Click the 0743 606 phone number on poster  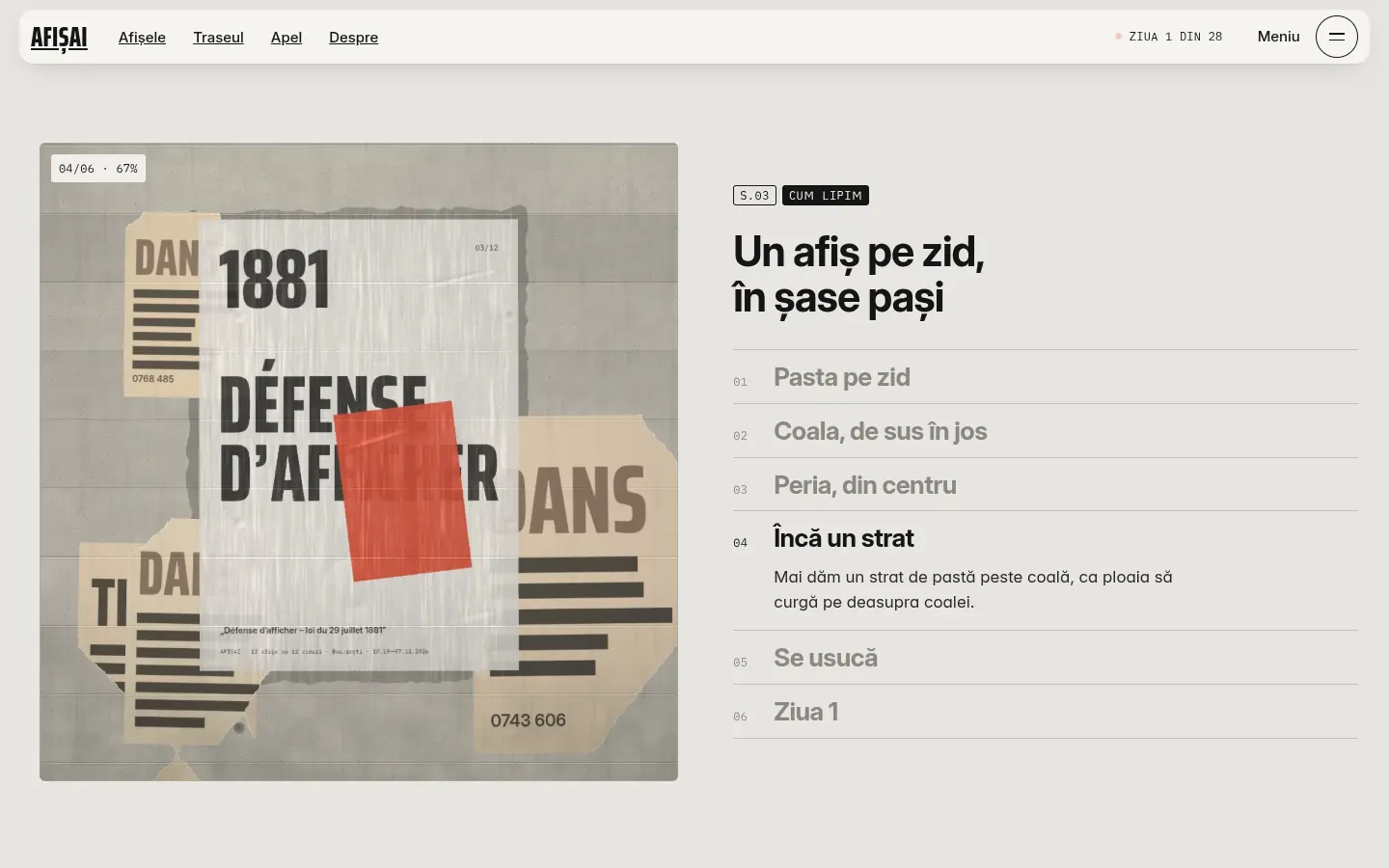(528, 720)
